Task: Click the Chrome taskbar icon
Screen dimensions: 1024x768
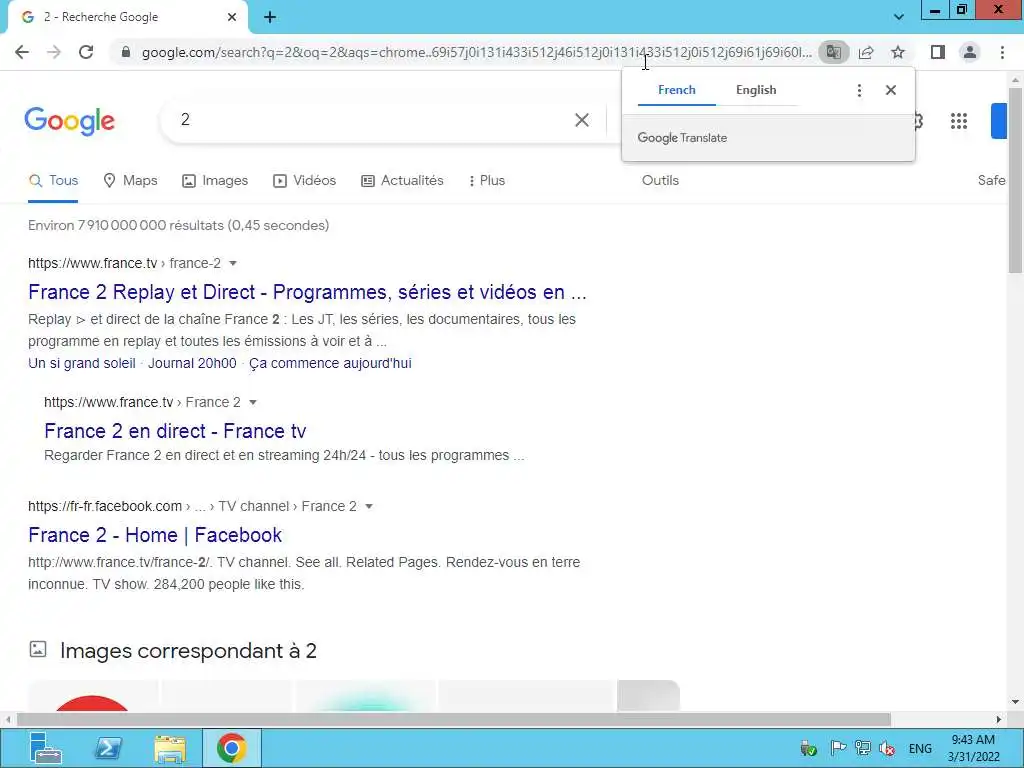Action: [232, 748]
